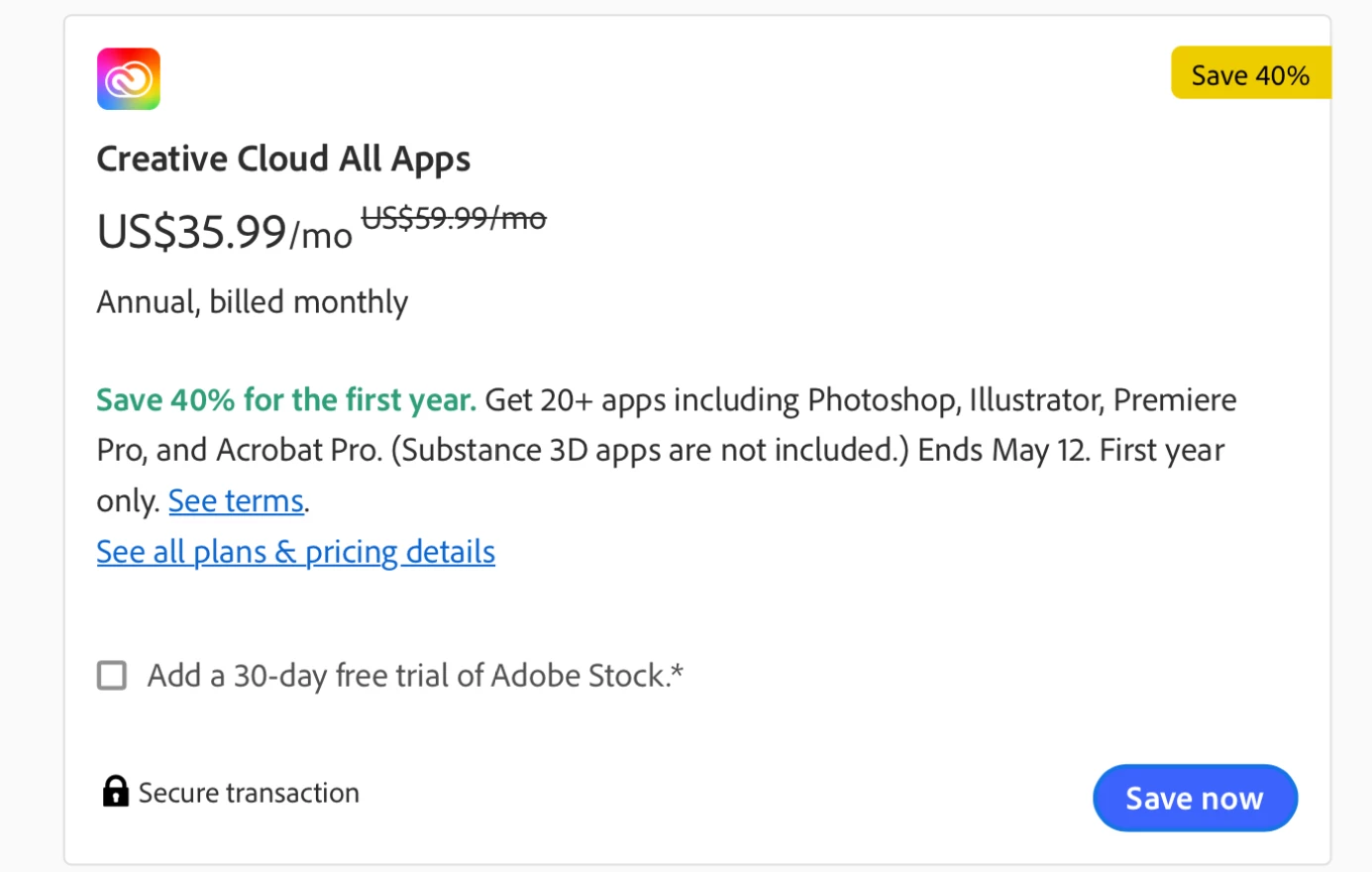Click the Add a 30-day free trial label
The width and height of the screenshot is (1372, 872).
[415, 676]
